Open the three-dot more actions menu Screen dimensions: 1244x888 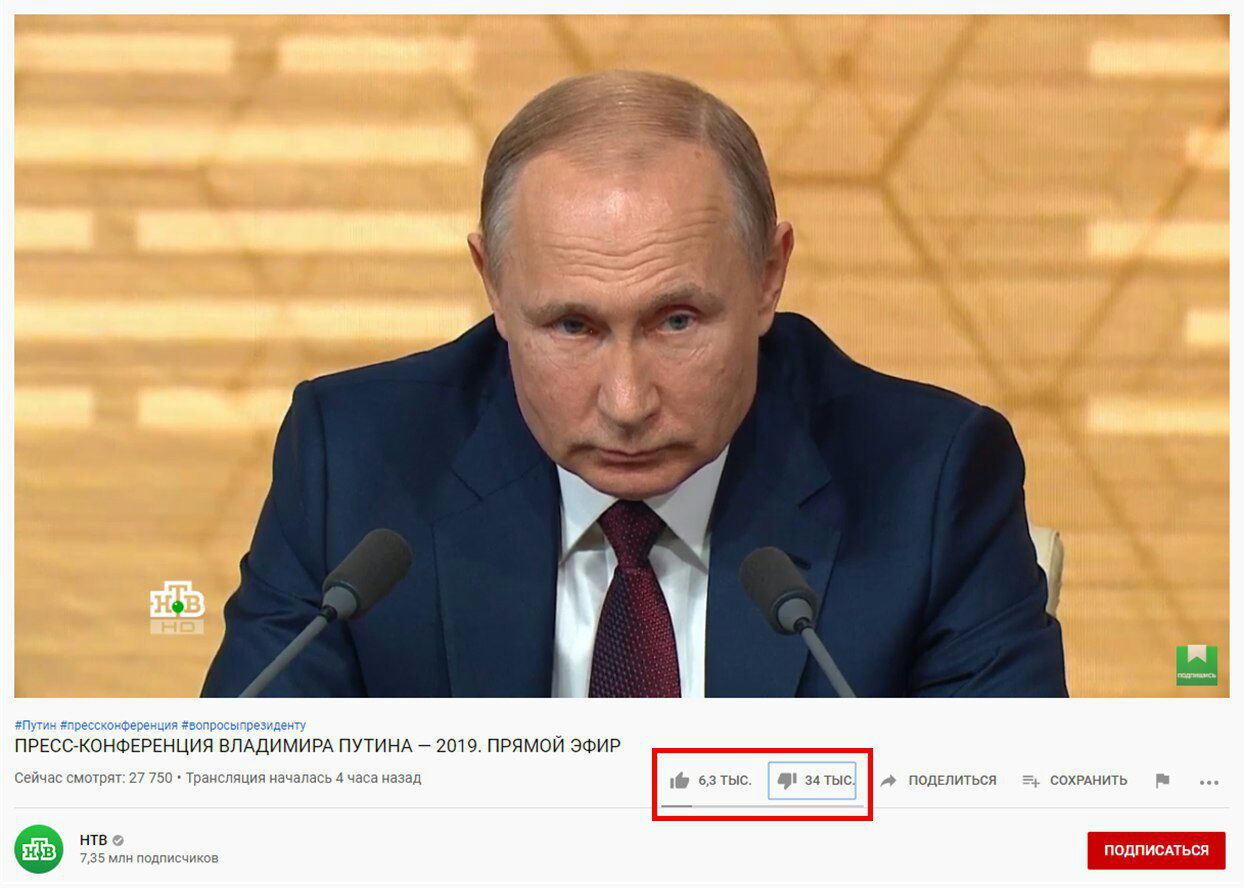click(1209, 782)
